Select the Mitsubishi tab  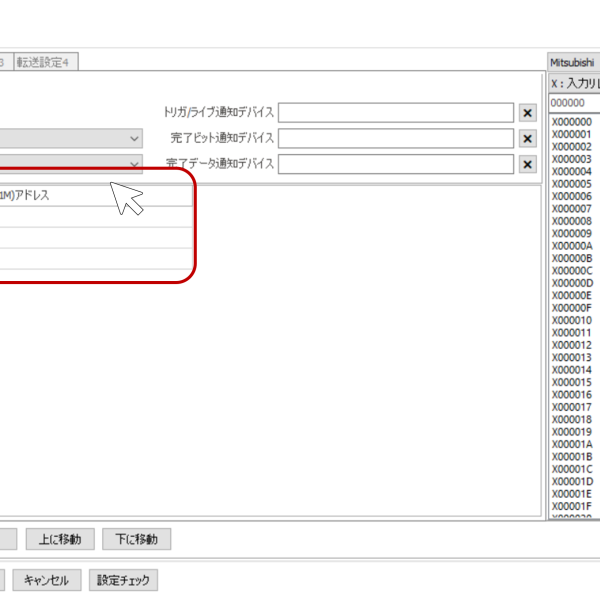(572, 62)
